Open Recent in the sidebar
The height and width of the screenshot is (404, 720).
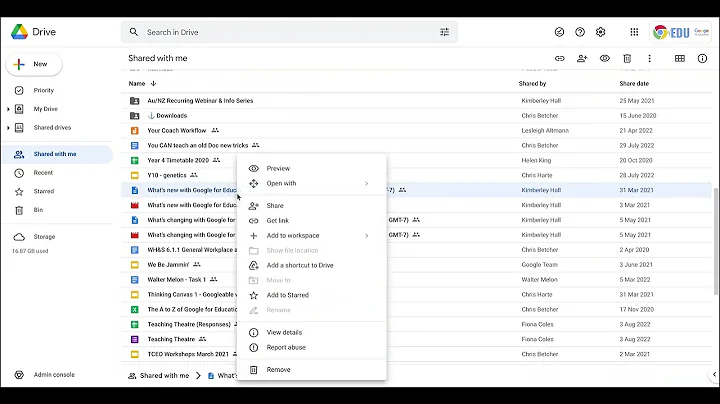point(43,173)
